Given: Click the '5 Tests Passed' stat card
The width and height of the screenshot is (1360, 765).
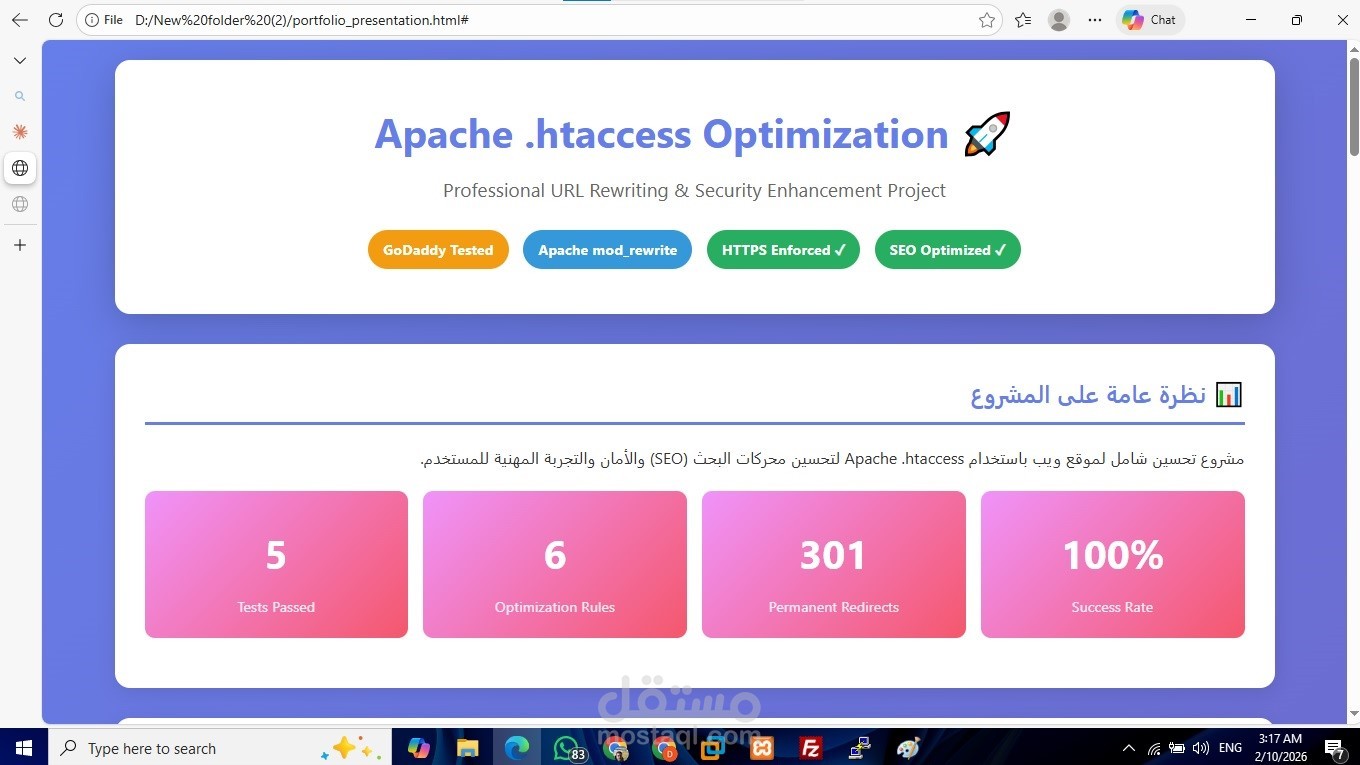Looking at the screenshot, I should [276, 564].
